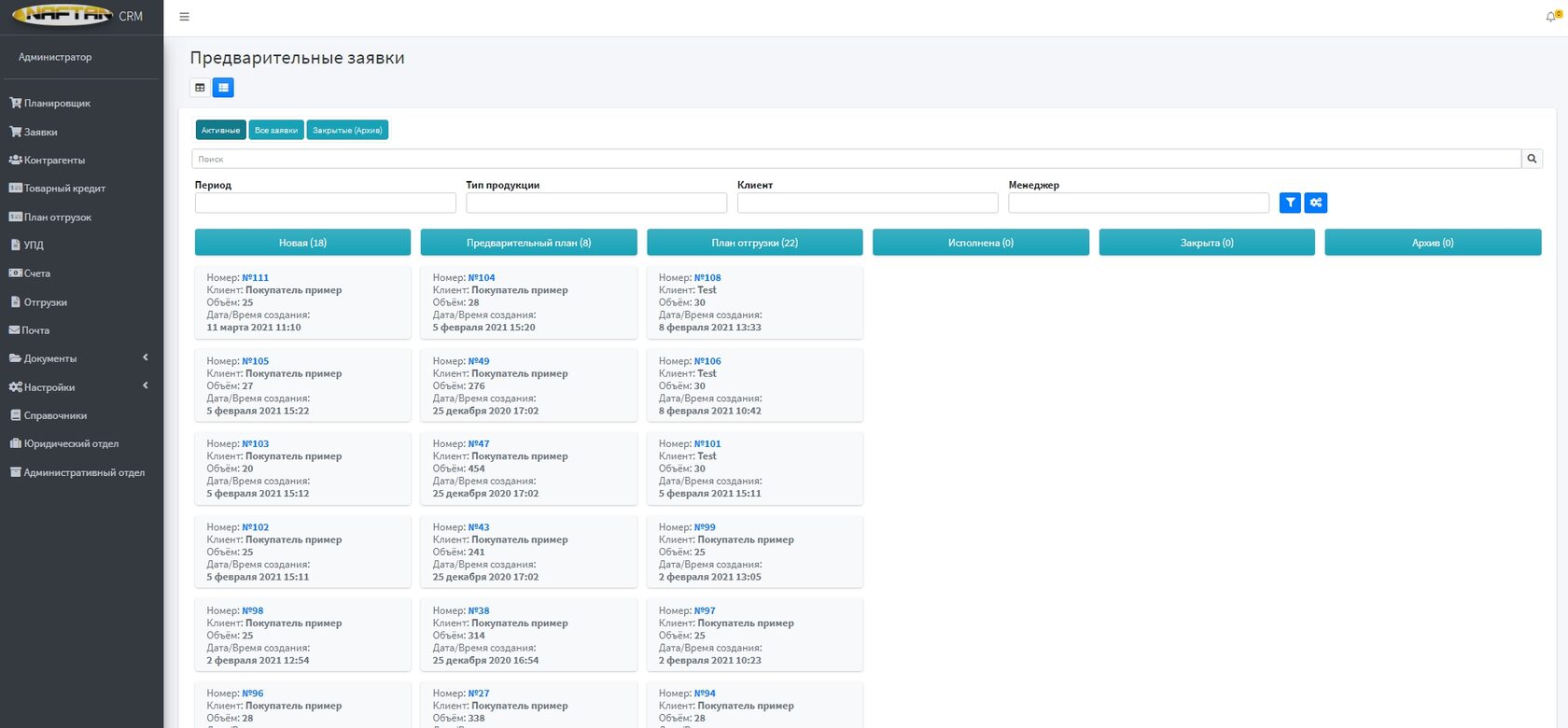Click the Администратор user label

55,57
